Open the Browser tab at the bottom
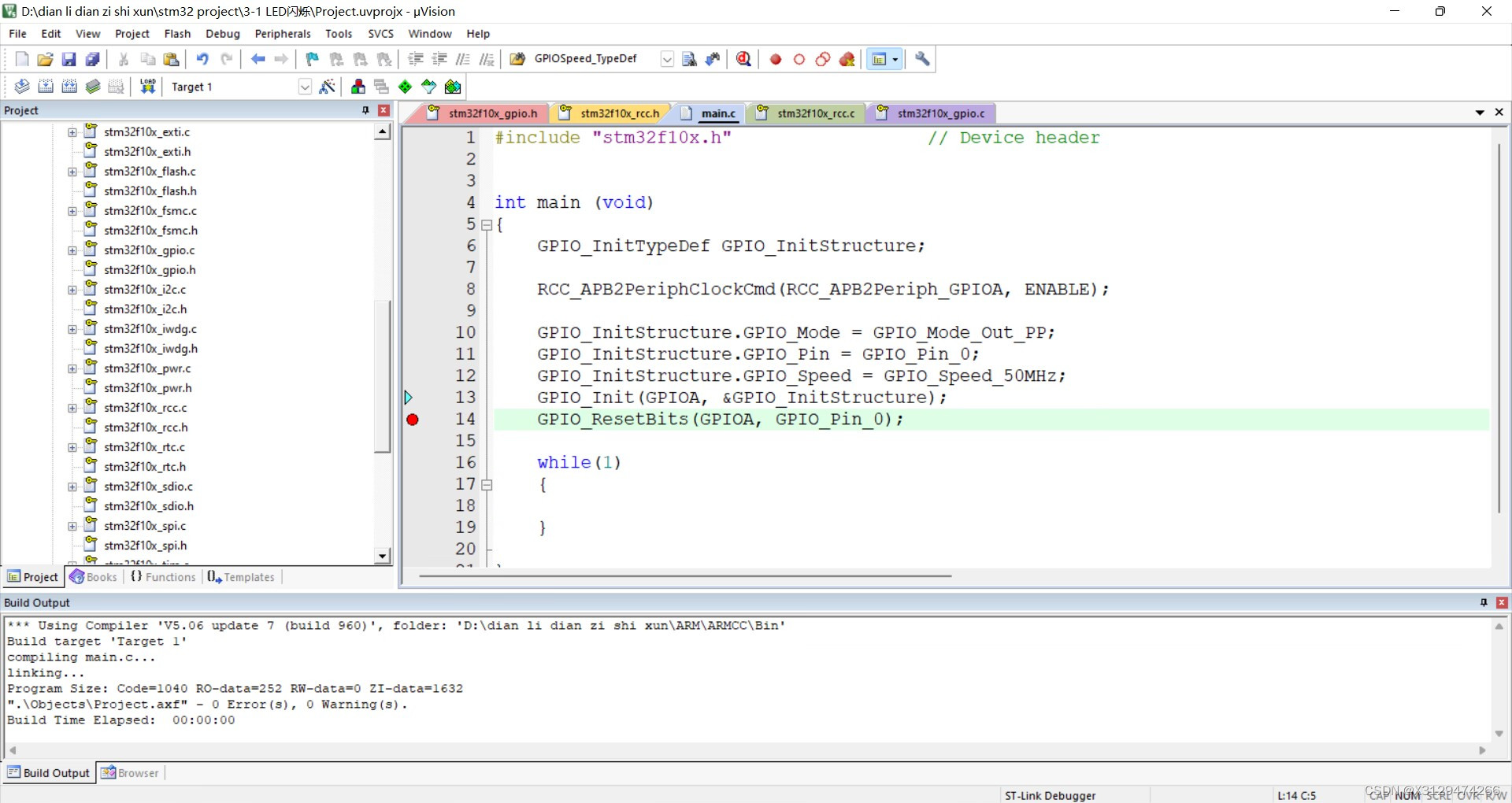The height and width of the screenshot is (803, 1512). (x=130, y=772)
